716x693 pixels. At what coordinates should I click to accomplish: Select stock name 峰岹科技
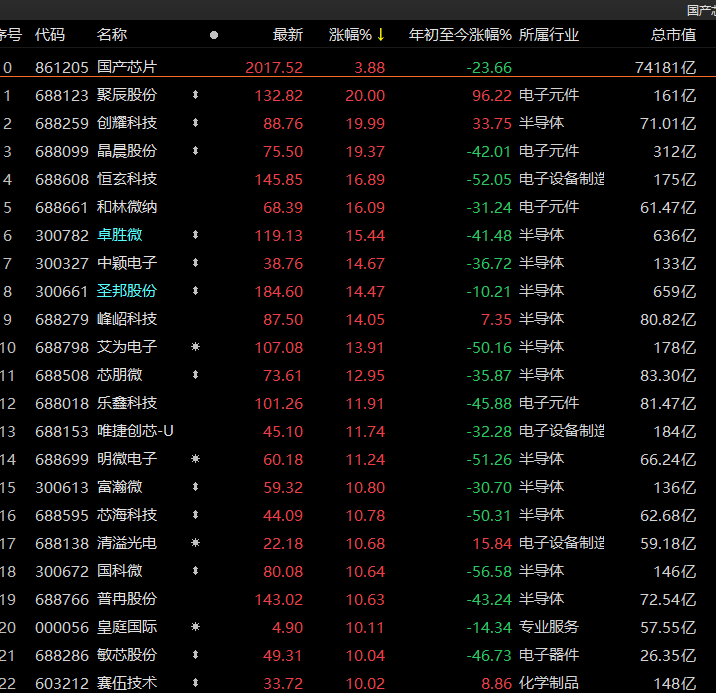[127, 319]
